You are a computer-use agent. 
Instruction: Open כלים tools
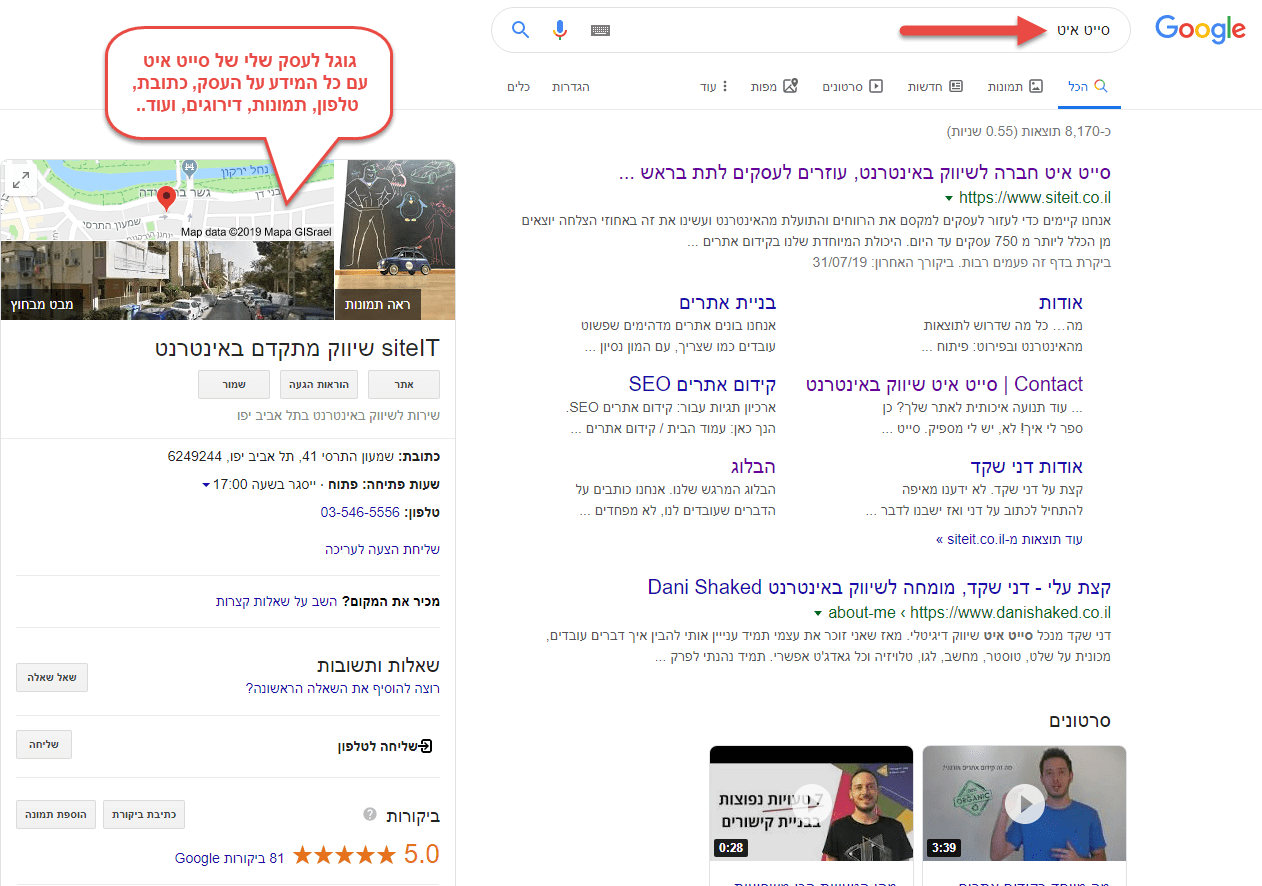pos(518,87)
